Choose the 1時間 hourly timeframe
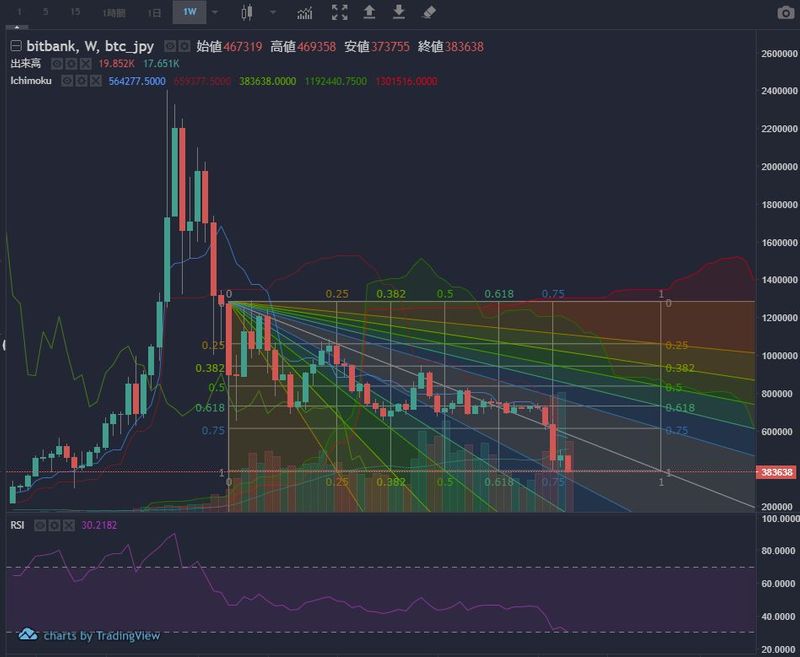Screen dimensions: 800x657 coord(114,13)
